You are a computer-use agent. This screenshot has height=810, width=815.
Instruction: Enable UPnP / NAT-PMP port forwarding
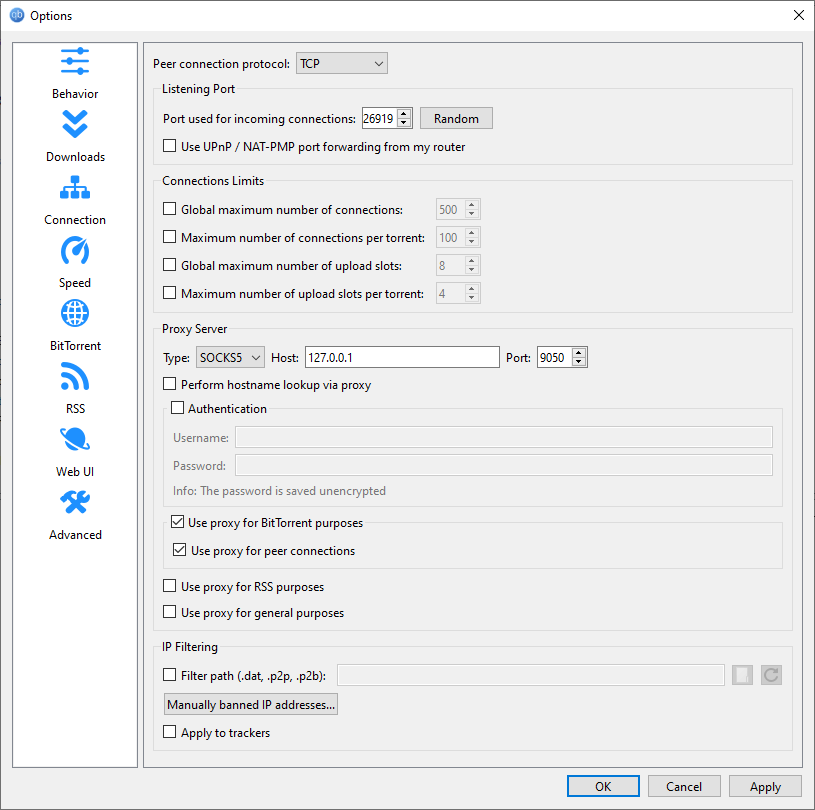(x=170, y=147)
